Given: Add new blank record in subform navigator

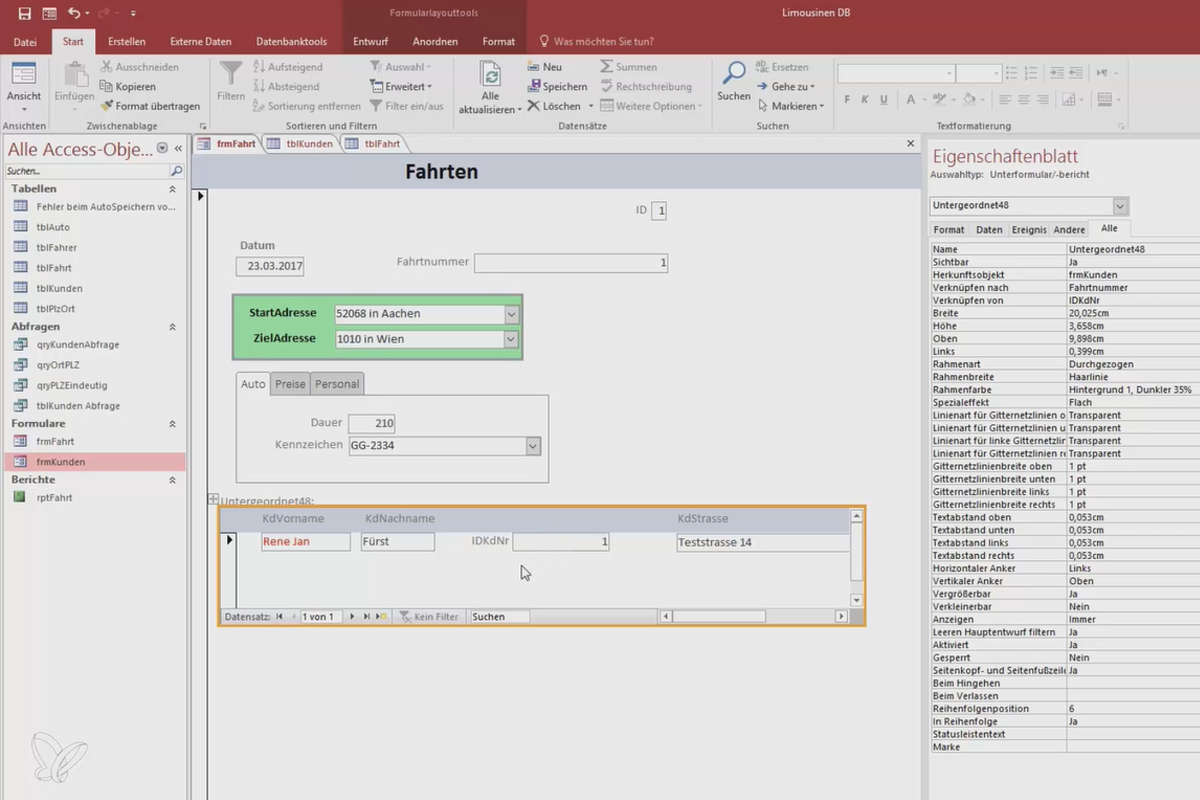Looking at the screenshot, I should [382, 617].
